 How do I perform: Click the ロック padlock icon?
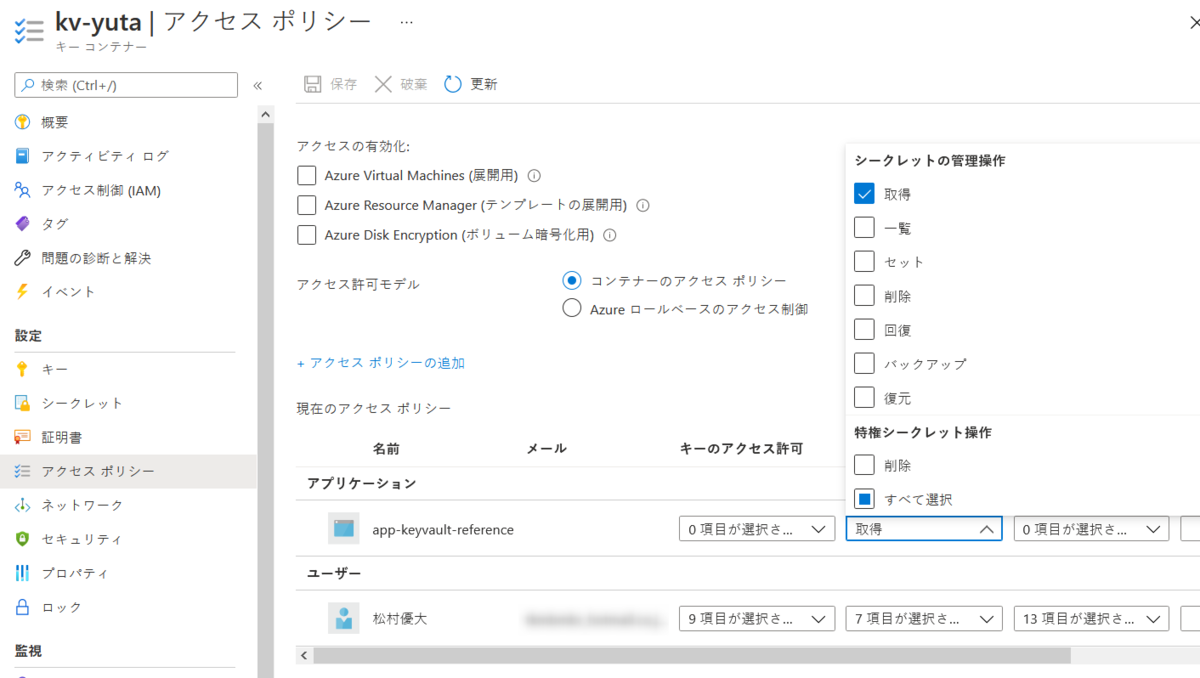click(x=23, y=607)
